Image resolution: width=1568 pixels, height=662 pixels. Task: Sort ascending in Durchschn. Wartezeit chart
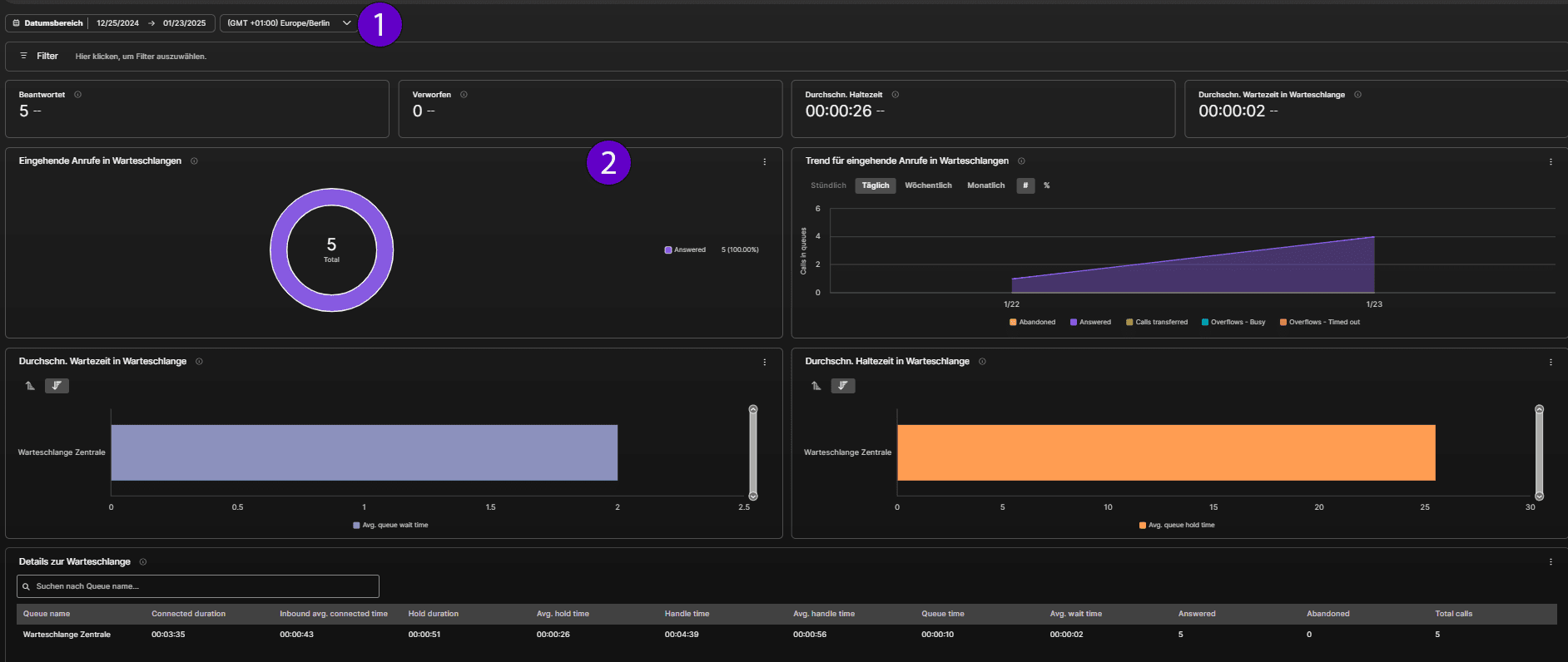pyautogui.click(x=30, y=386)
